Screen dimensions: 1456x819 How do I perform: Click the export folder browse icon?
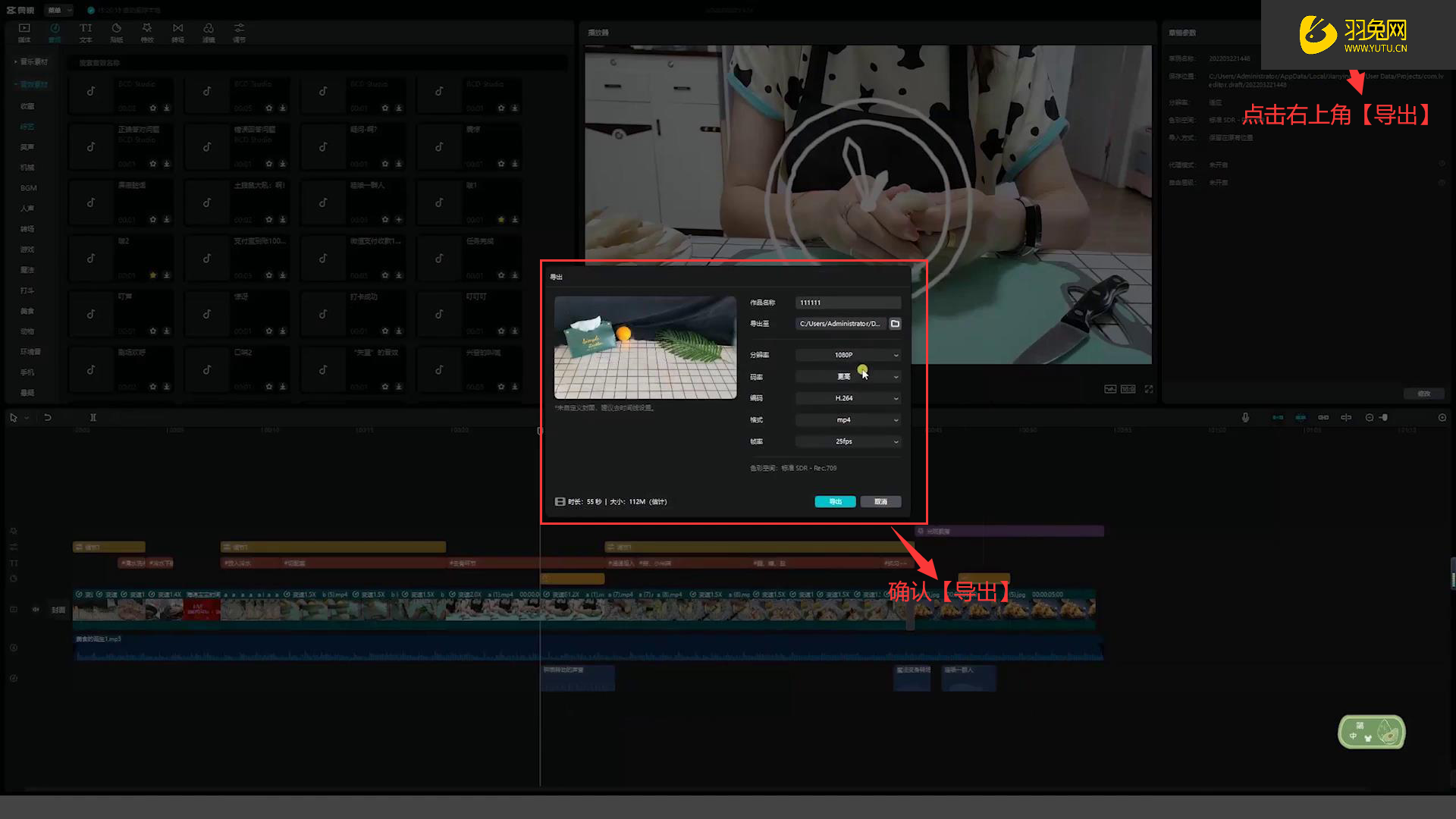tap(895, 324)
